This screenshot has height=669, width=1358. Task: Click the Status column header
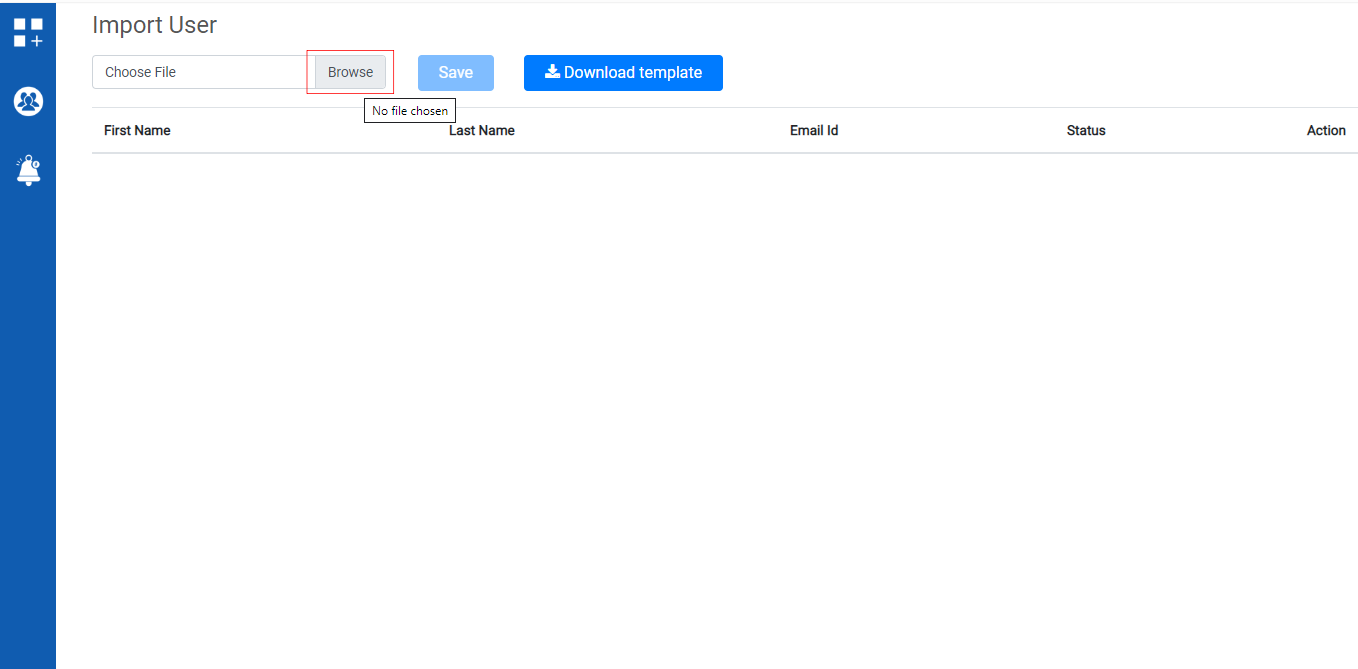click(1086, 131)
